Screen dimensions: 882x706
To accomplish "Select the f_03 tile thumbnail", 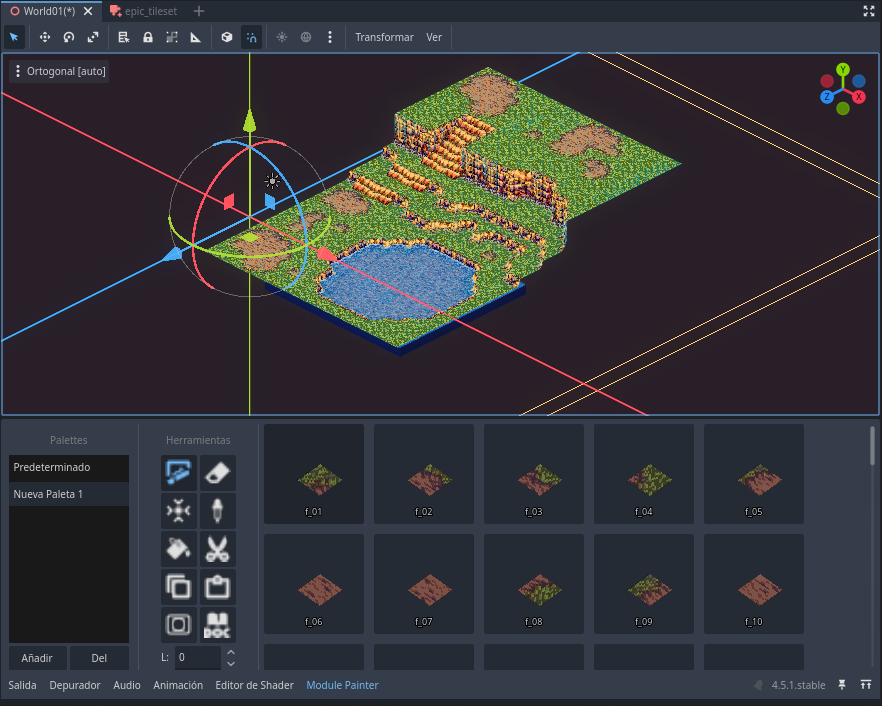I will coord(534,473).
